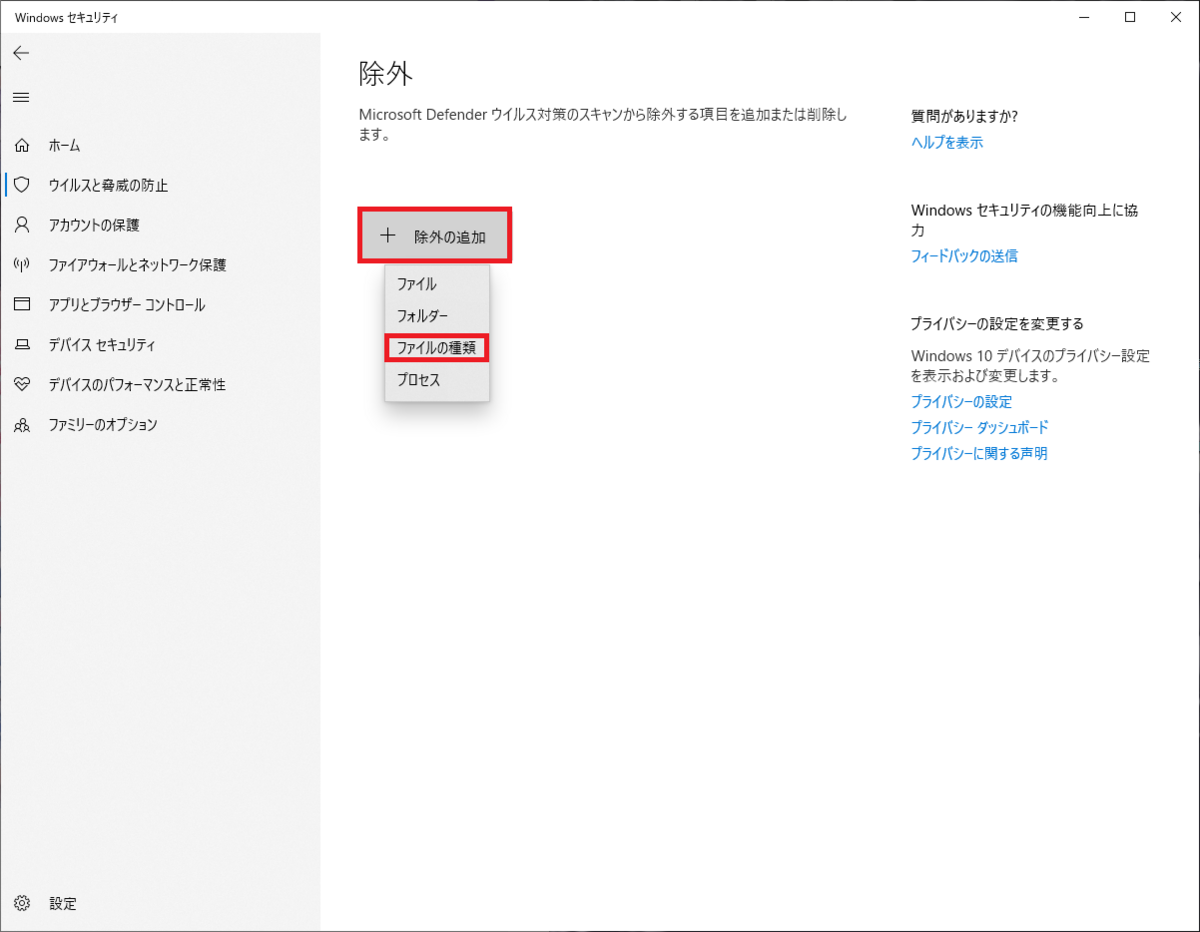
Task: Choose ファイルの種類 in the dropdown menu
Action: 437,348
